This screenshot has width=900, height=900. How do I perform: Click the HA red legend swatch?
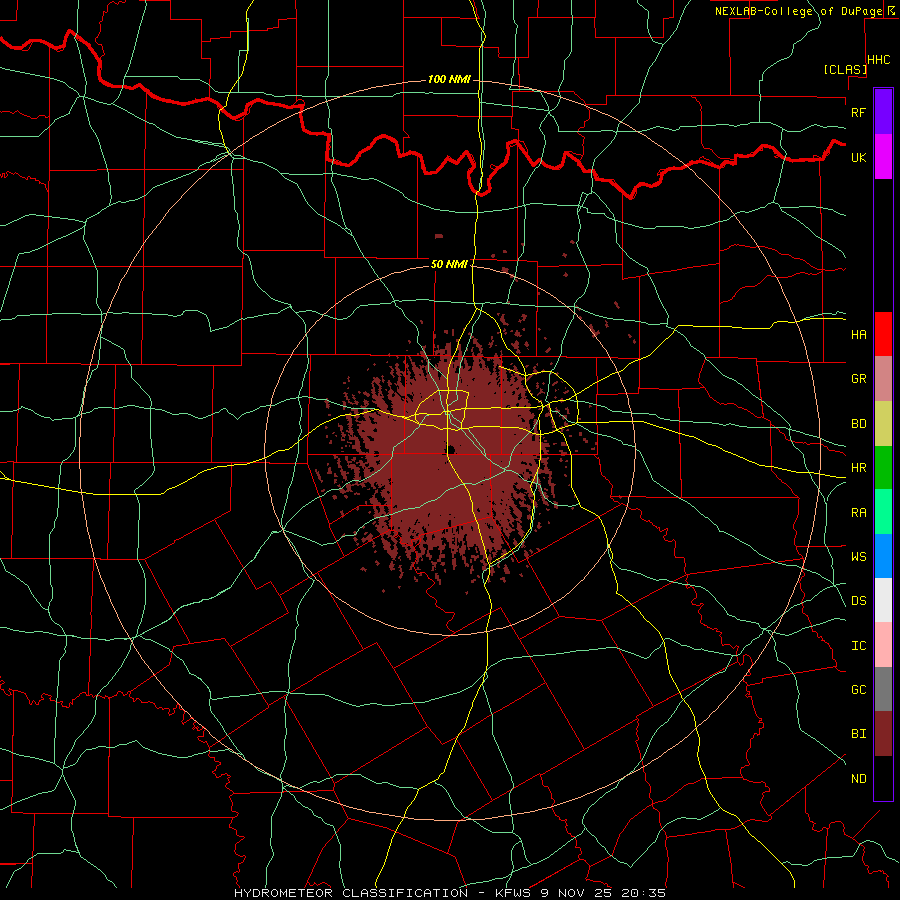coord(883,334)
